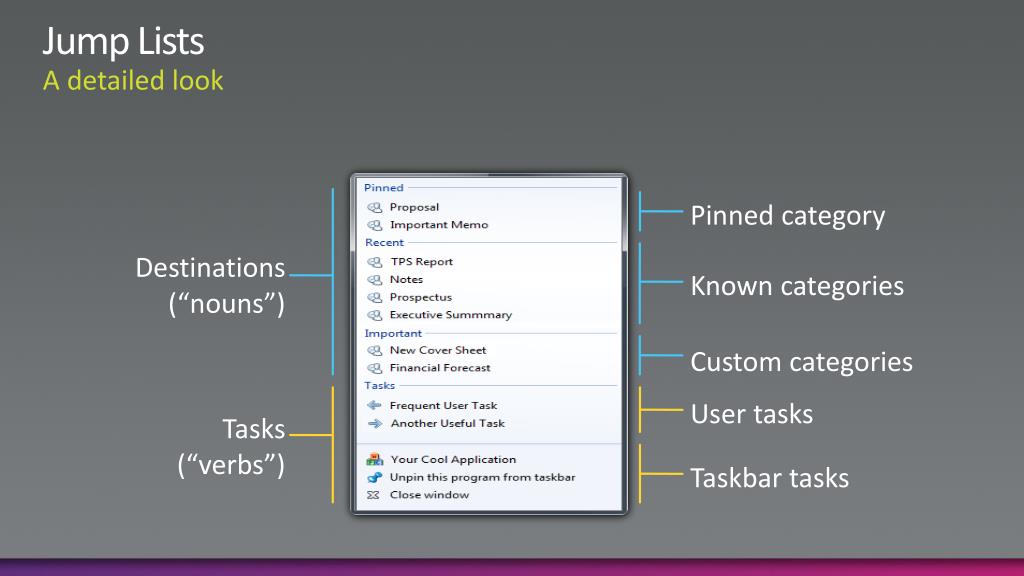Open Executive Summmary entry
This screenshot has height=576, width=1024.
(x=451, y=315)
